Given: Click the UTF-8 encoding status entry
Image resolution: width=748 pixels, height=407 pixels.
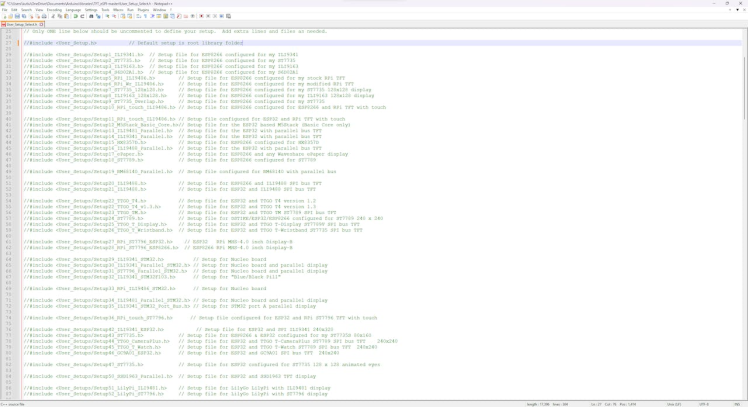Looking at the screenshot, I should pos(704,404).
